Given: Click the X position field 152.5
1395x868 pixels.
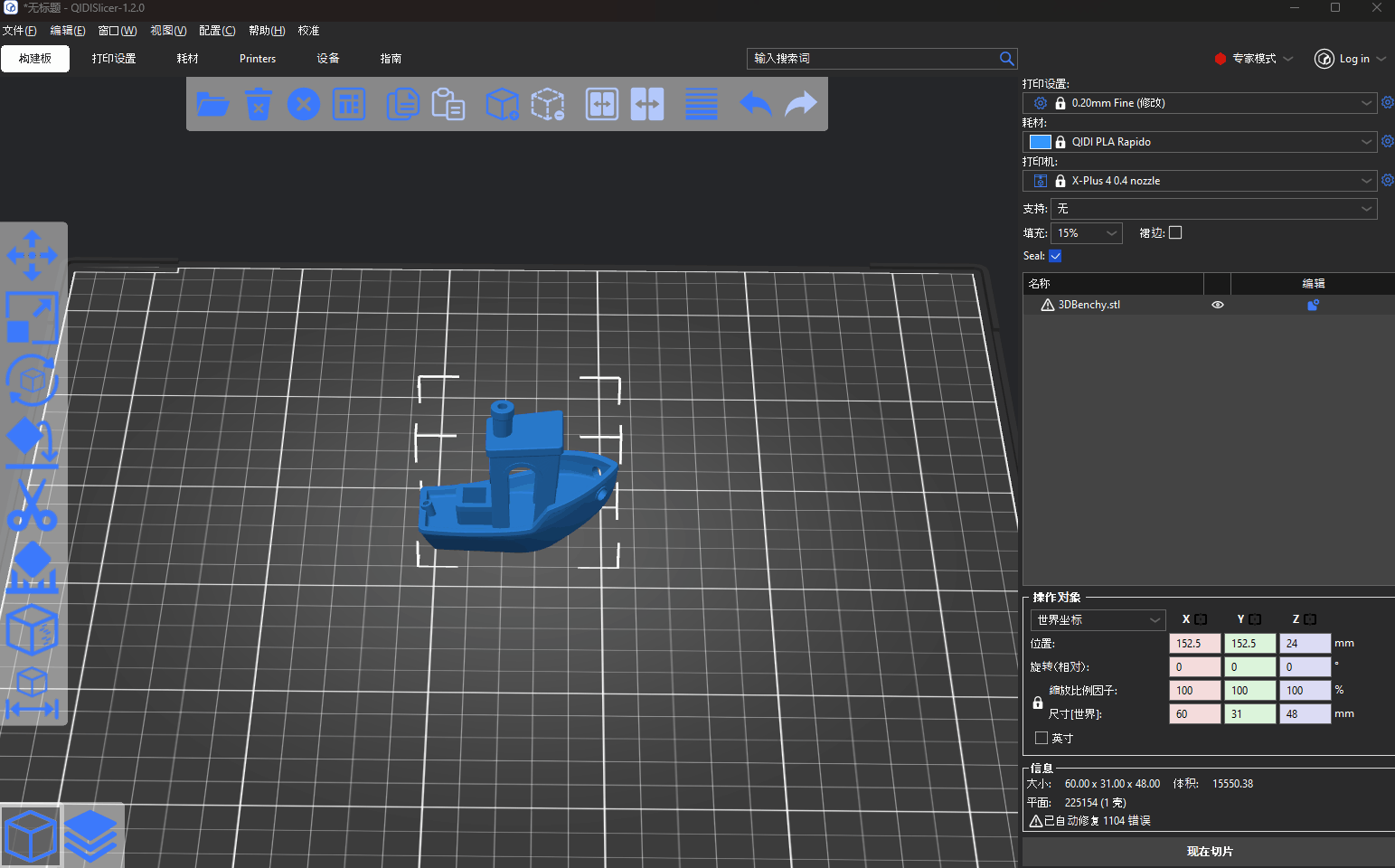Looking at the screenshot, I should coord(1194,644).
